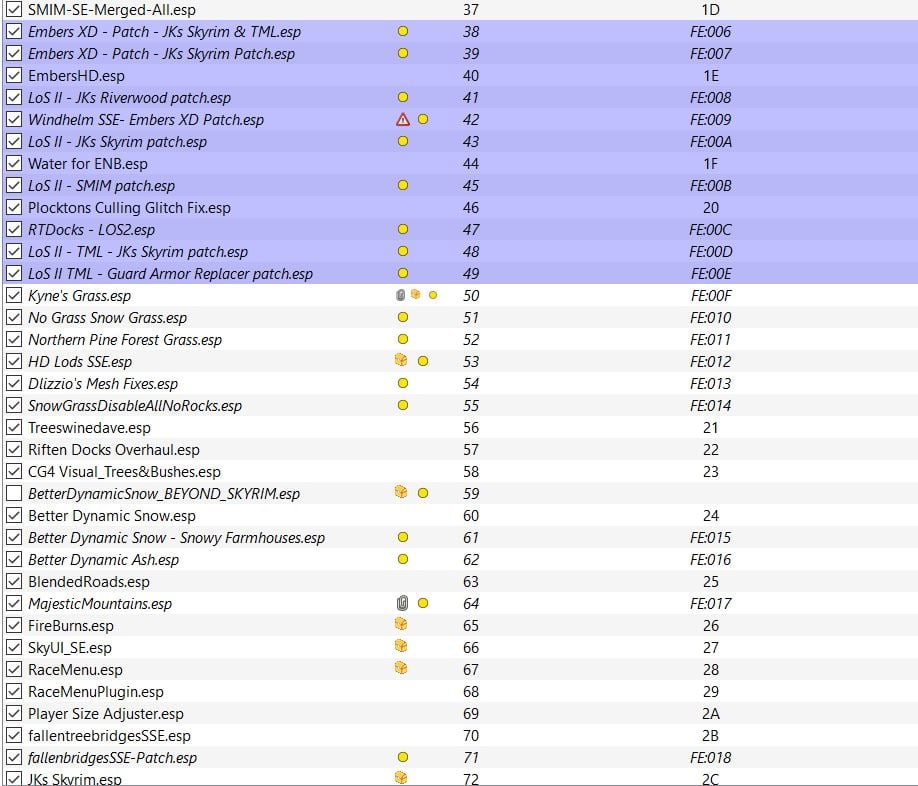Click yellow flag on Snowy Farmhouses.esp
Image resolution: width=918 pixels, height=786 pixels.
pyautogui.click(x=403, y=537)
